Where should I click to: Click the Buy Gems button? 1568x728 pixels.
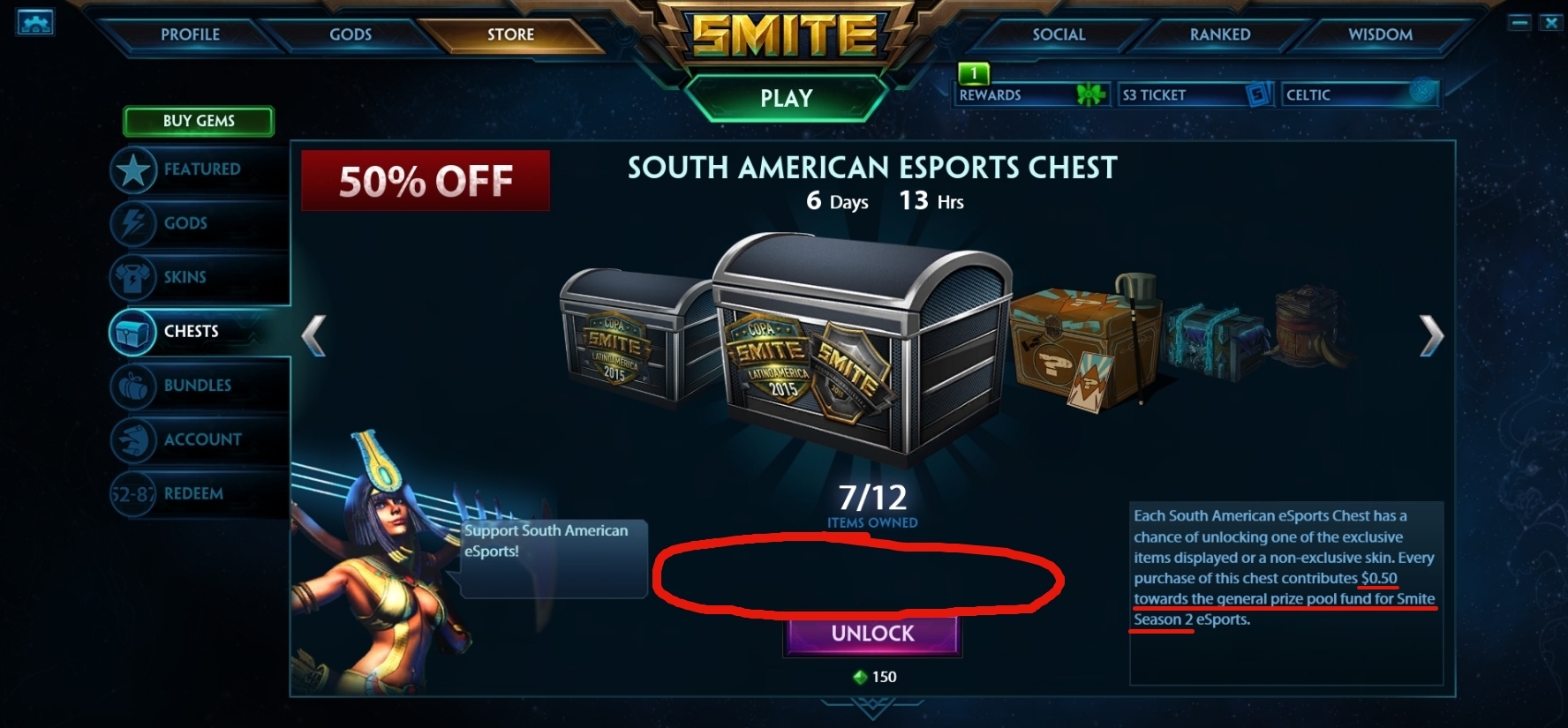(x=199, y=121)
